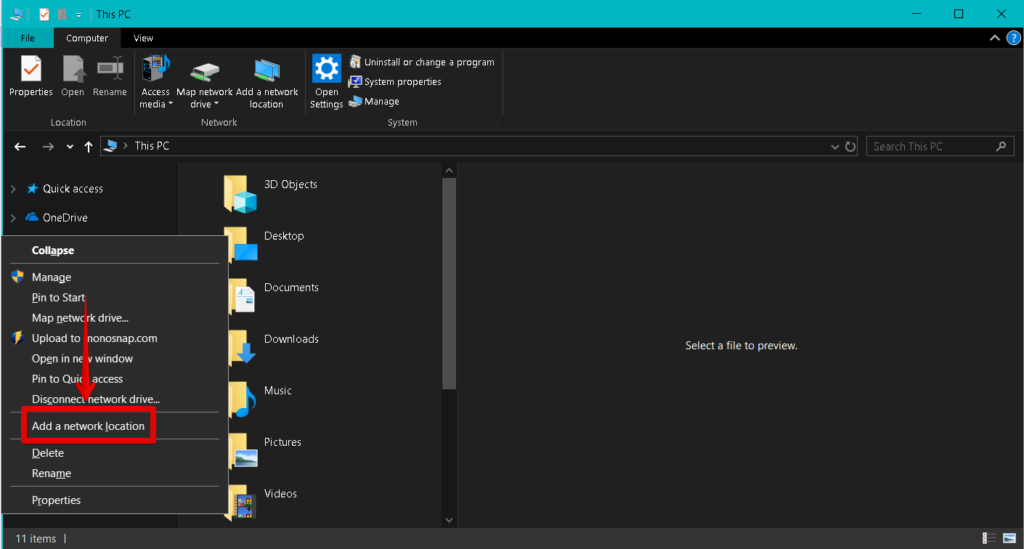The height and width of the screenshot is (549, 1024).
Task: Expand the Quick access tree node
Action: click(13, 189)
